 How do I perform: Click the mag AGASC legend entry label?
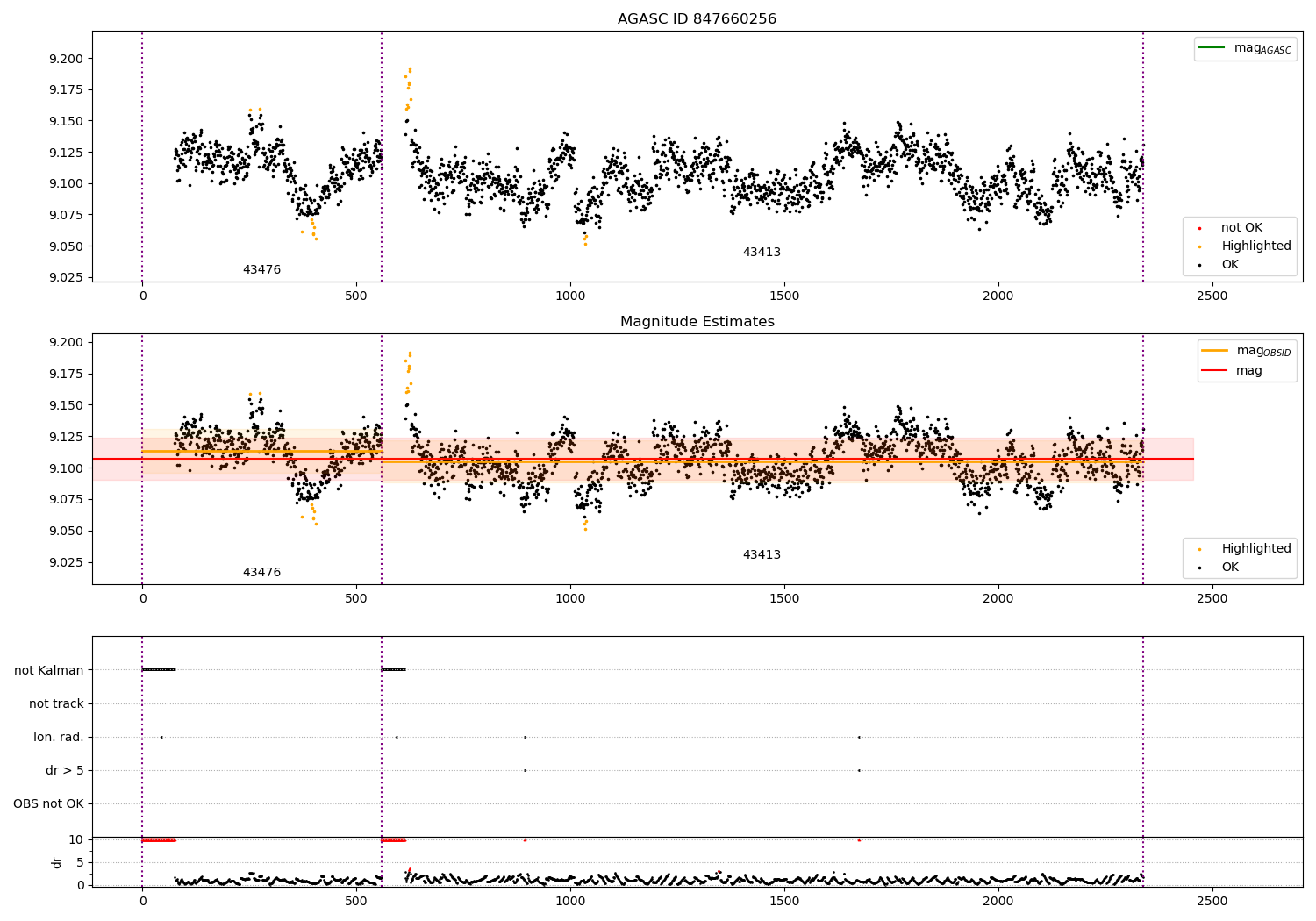[1262, 48]
